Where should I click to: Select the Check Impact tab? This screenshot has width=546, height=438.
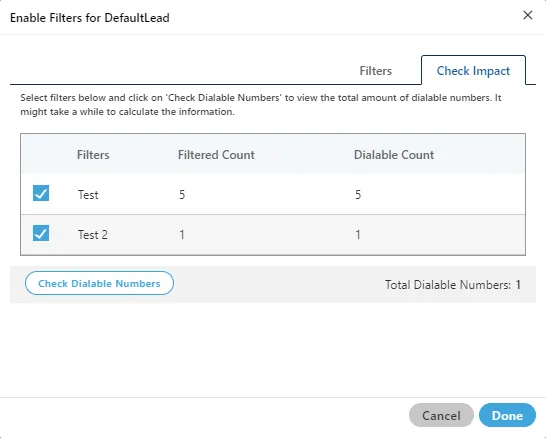473,71
